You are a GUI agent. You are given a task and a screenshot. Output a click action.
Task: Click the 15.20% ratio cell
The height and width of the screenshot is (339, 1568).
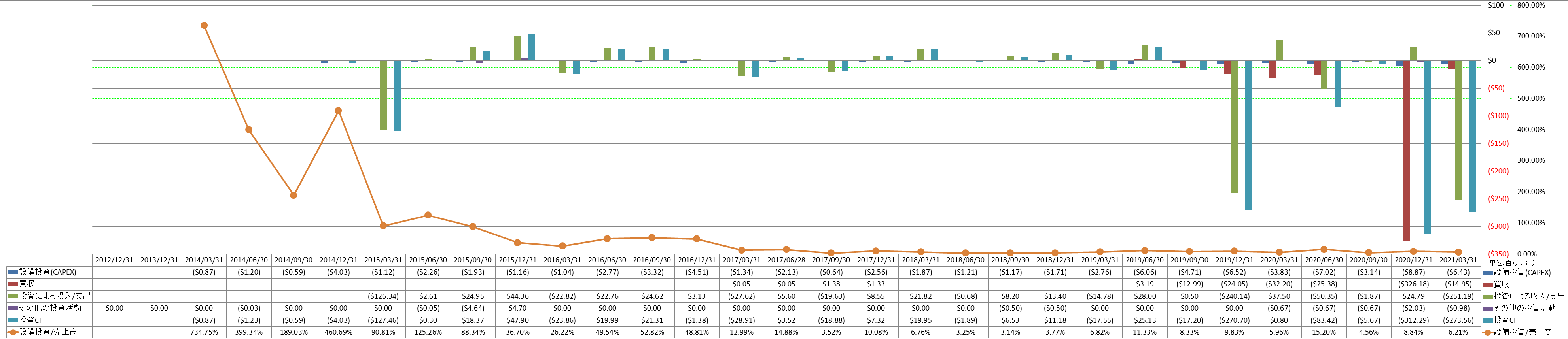(1324, 332)
